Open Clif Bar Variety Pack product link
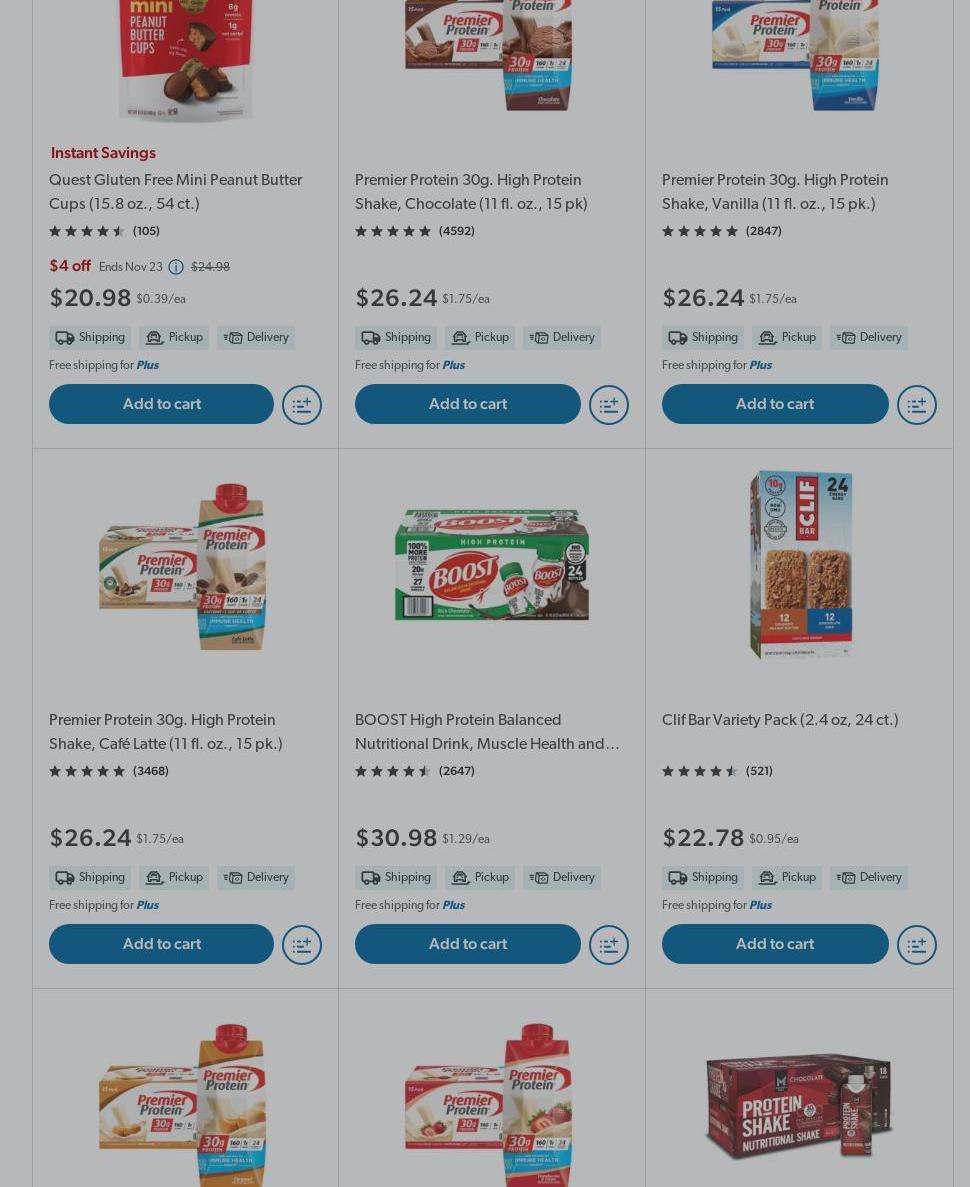The image size is (970, 1187). [x=779, y=720]
